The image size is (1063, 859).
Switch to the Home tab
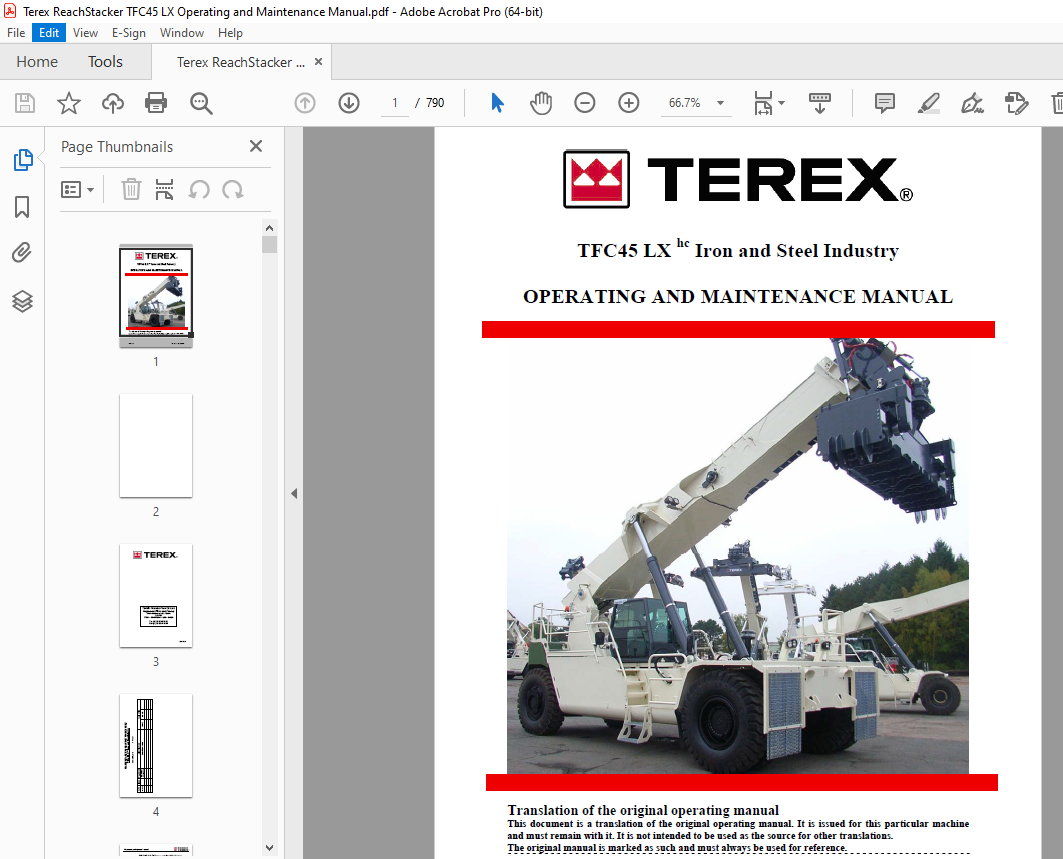point(37,62)
